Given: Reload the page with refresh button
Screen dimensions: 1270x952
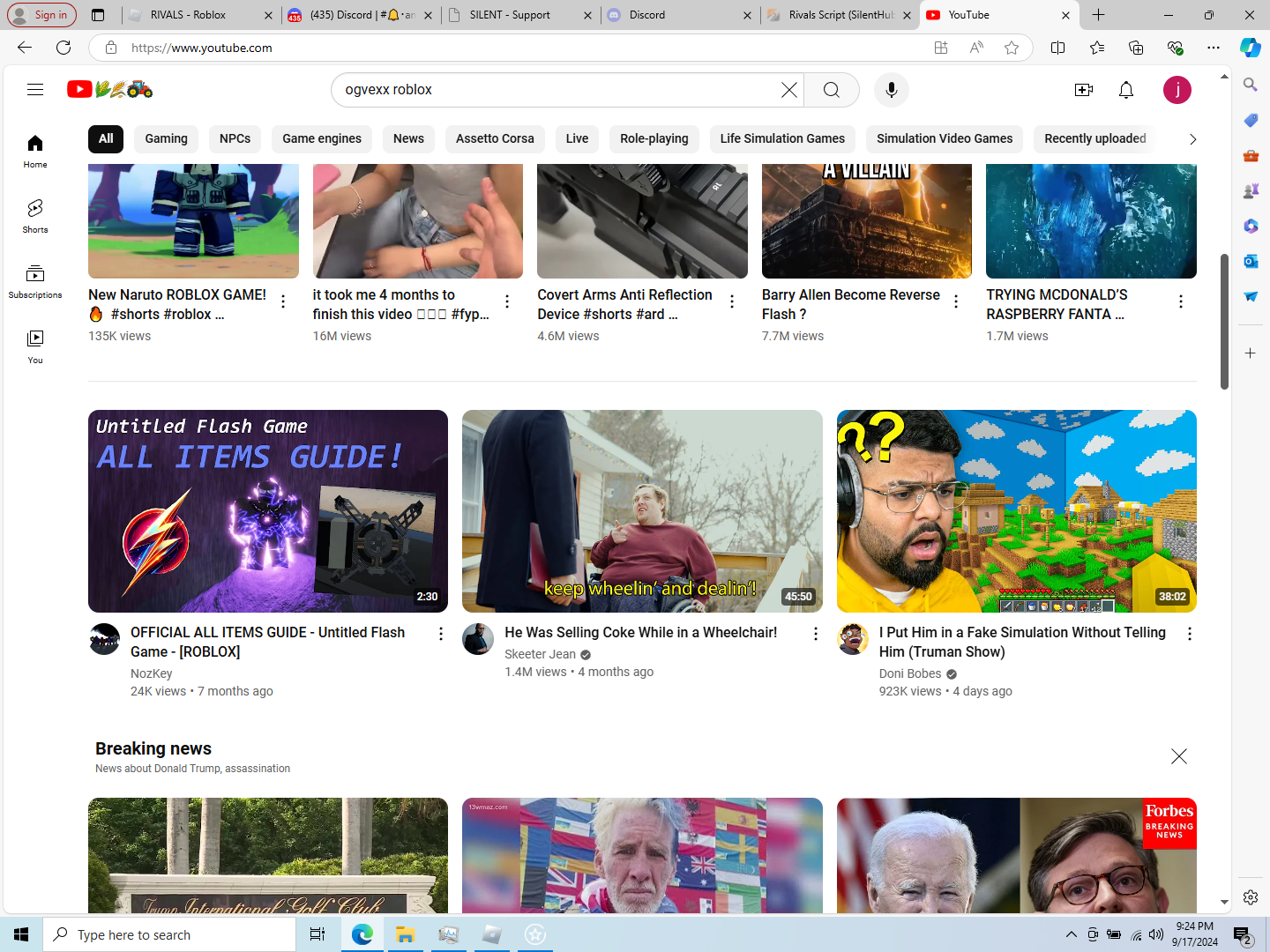Looking at the screenshot, I should (x=63, y=48).
